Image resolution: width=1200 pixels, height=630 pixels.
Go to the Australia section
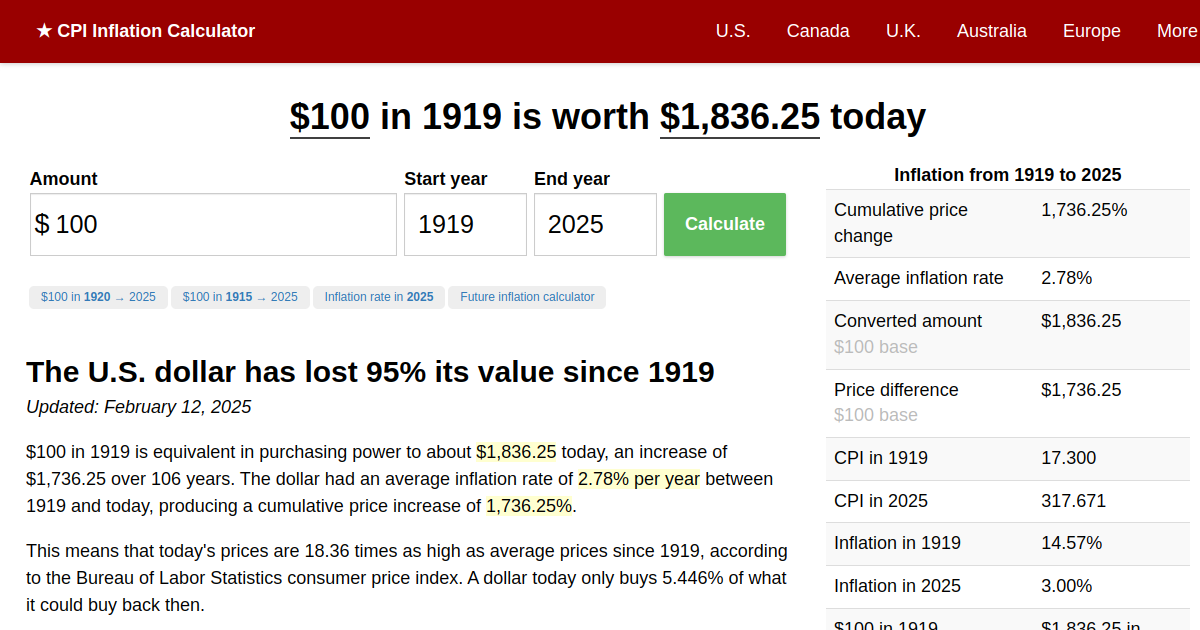991,31
